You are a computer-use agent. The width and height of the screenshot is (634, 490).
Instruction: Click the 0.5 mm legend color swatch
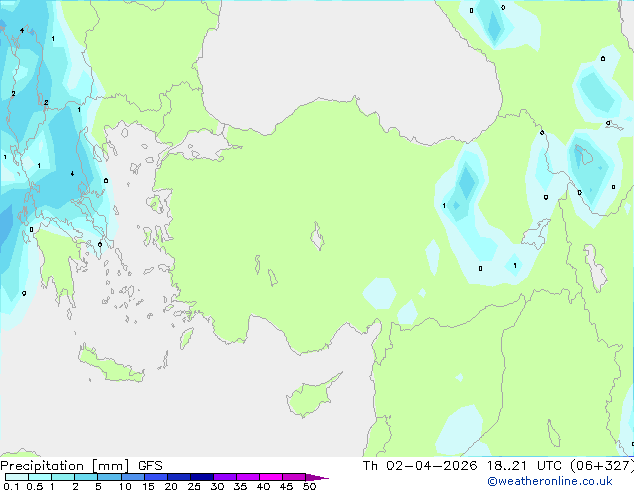[x=40, y=477]
